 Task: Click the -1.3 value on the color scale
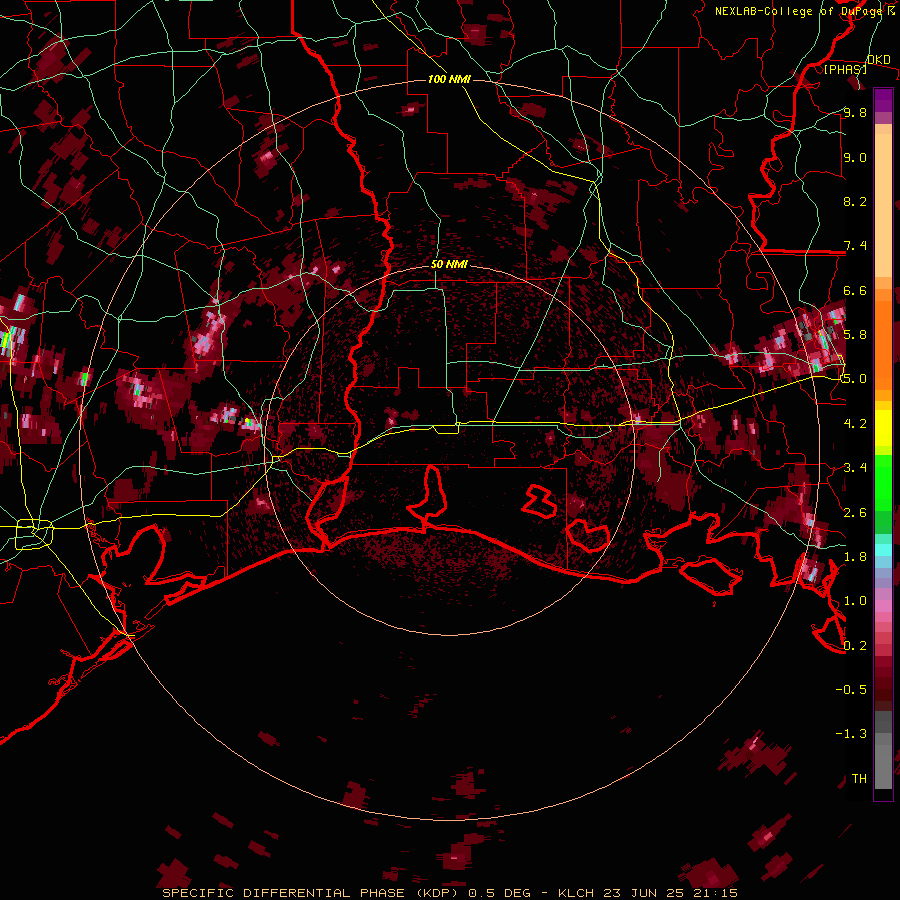tap(851, 734)
